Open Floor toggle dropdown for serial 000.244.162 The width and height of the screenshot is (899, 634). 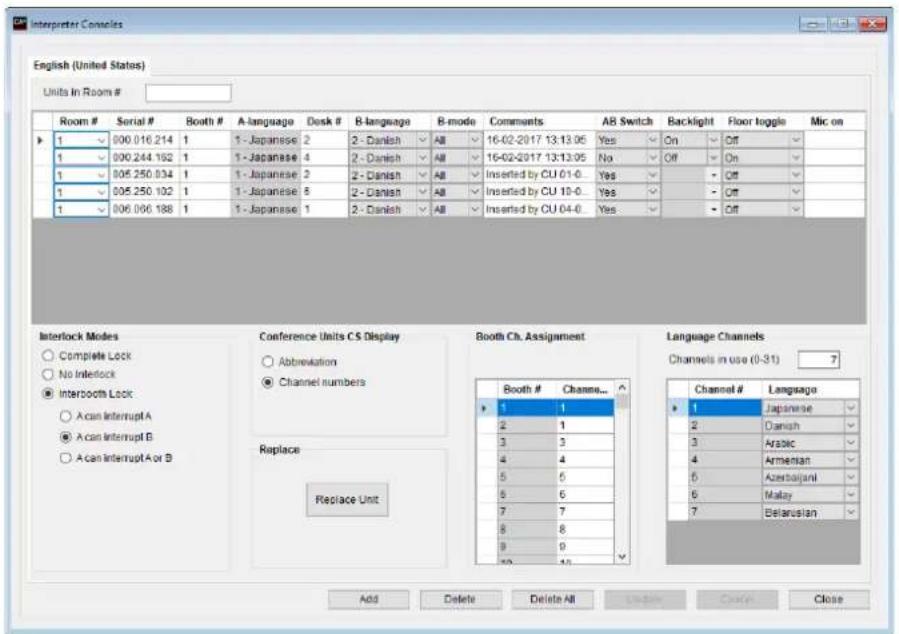pyautogui.click(x=796, y=158)
